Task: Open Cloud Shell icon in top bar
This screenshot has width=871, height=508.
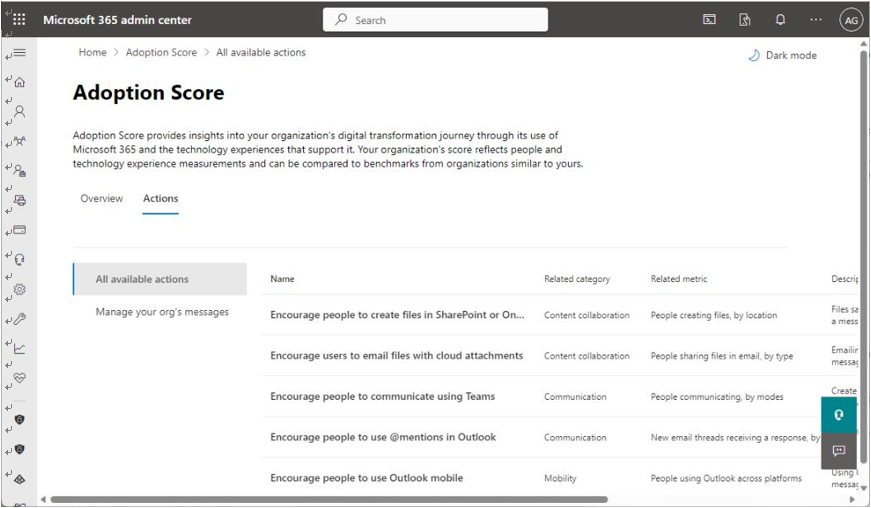Action: [x=709, y=20]
